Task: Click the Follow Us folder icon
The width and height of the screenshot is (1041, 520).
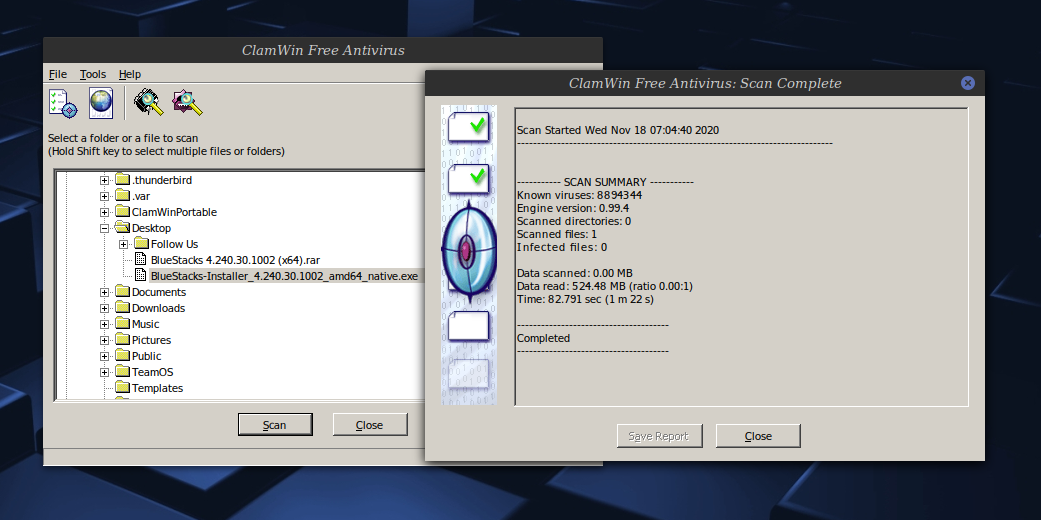Action: pos(141,243)
